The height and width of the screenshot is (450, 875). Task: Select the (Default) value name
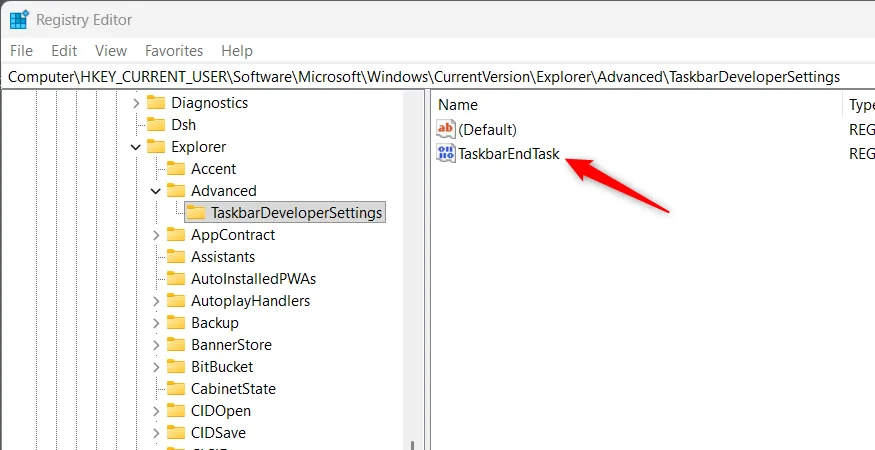click(x=487, y=130)
